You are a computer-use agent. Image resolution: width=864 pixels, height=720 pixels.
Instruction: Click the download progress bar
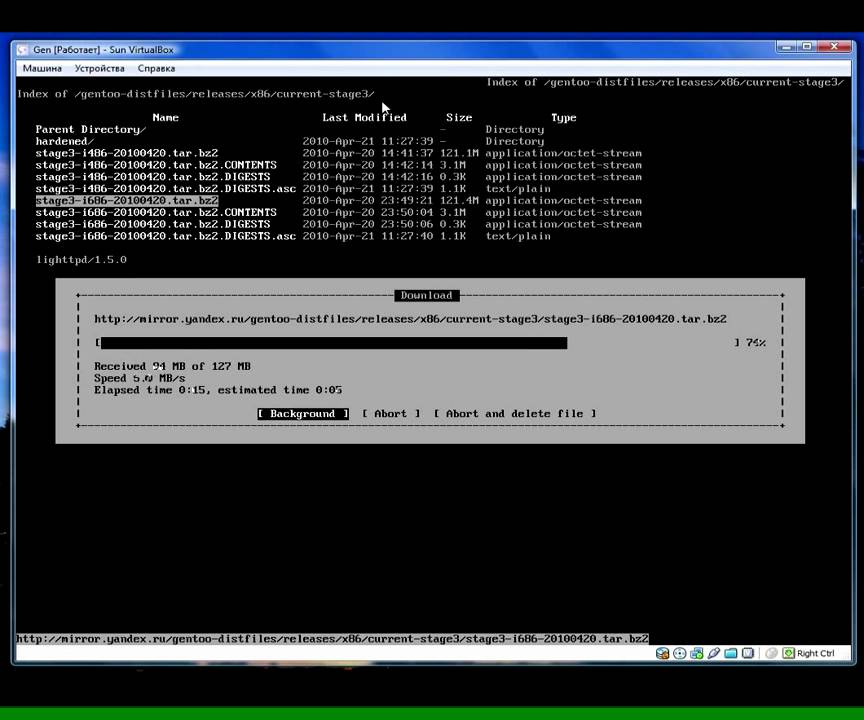pyautogui.click(x=418, y=343)
